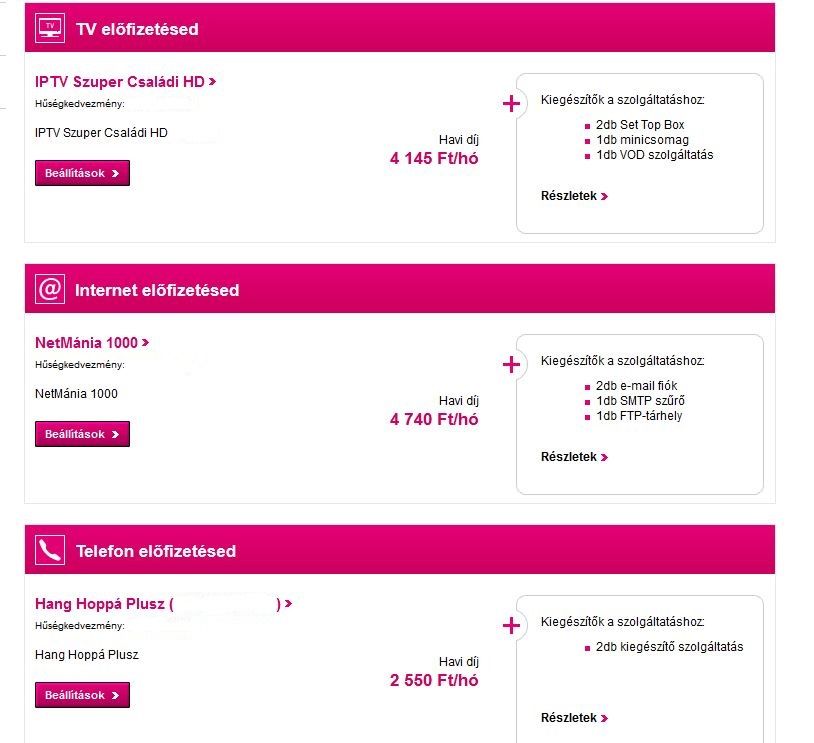The width and height of the screenshot is (814, 743).
Task: Click the Internet előfizetésed section header
Action: [x=157, y=290]
